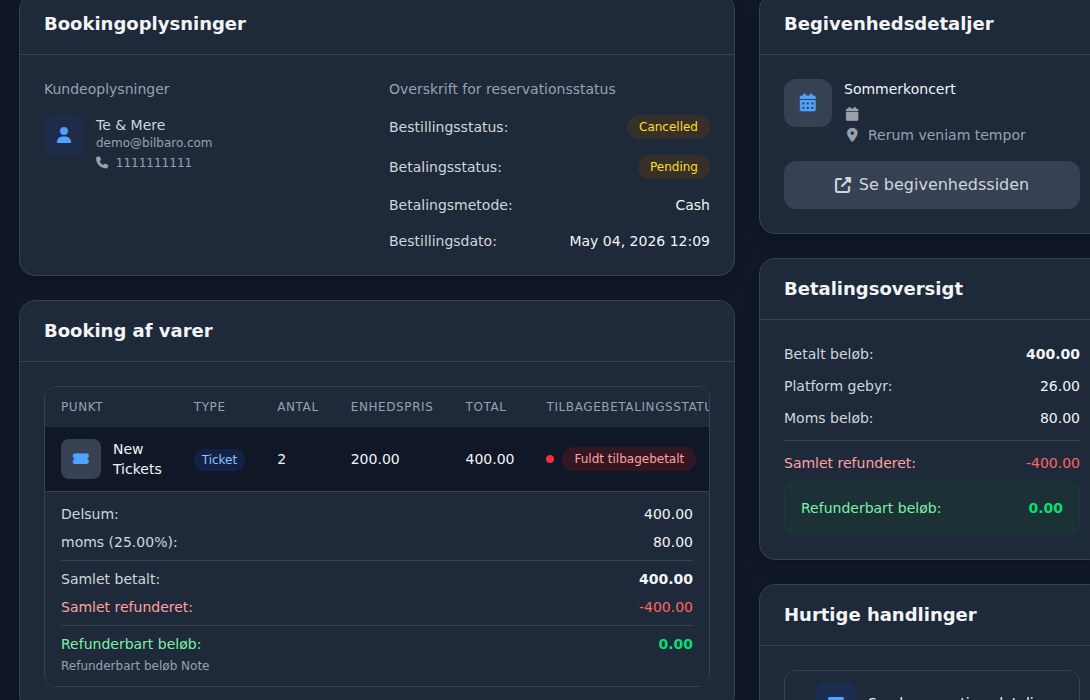Click the customer user avatar icon
Viewport: 1090px width, 700px height.
tap(64, 134)
